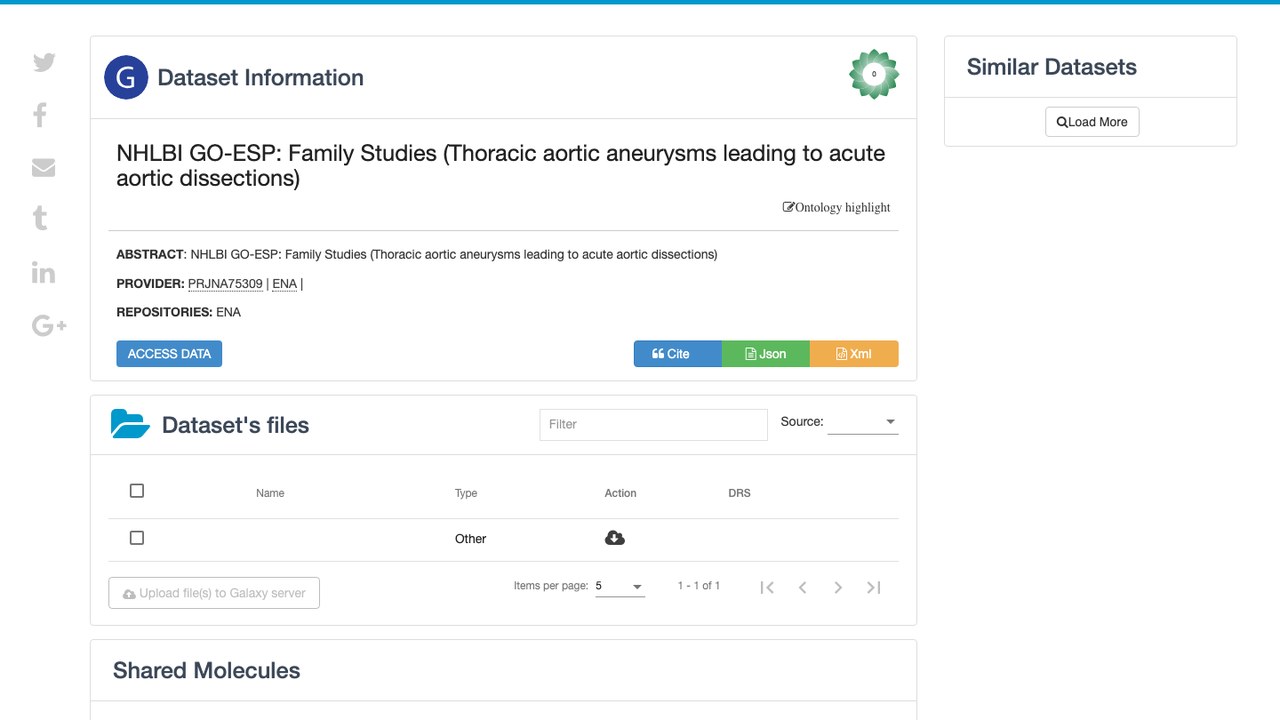Click the ACCESS DATA button
1280x720 pixels.
pyautogui.click(x=169, y=354)
